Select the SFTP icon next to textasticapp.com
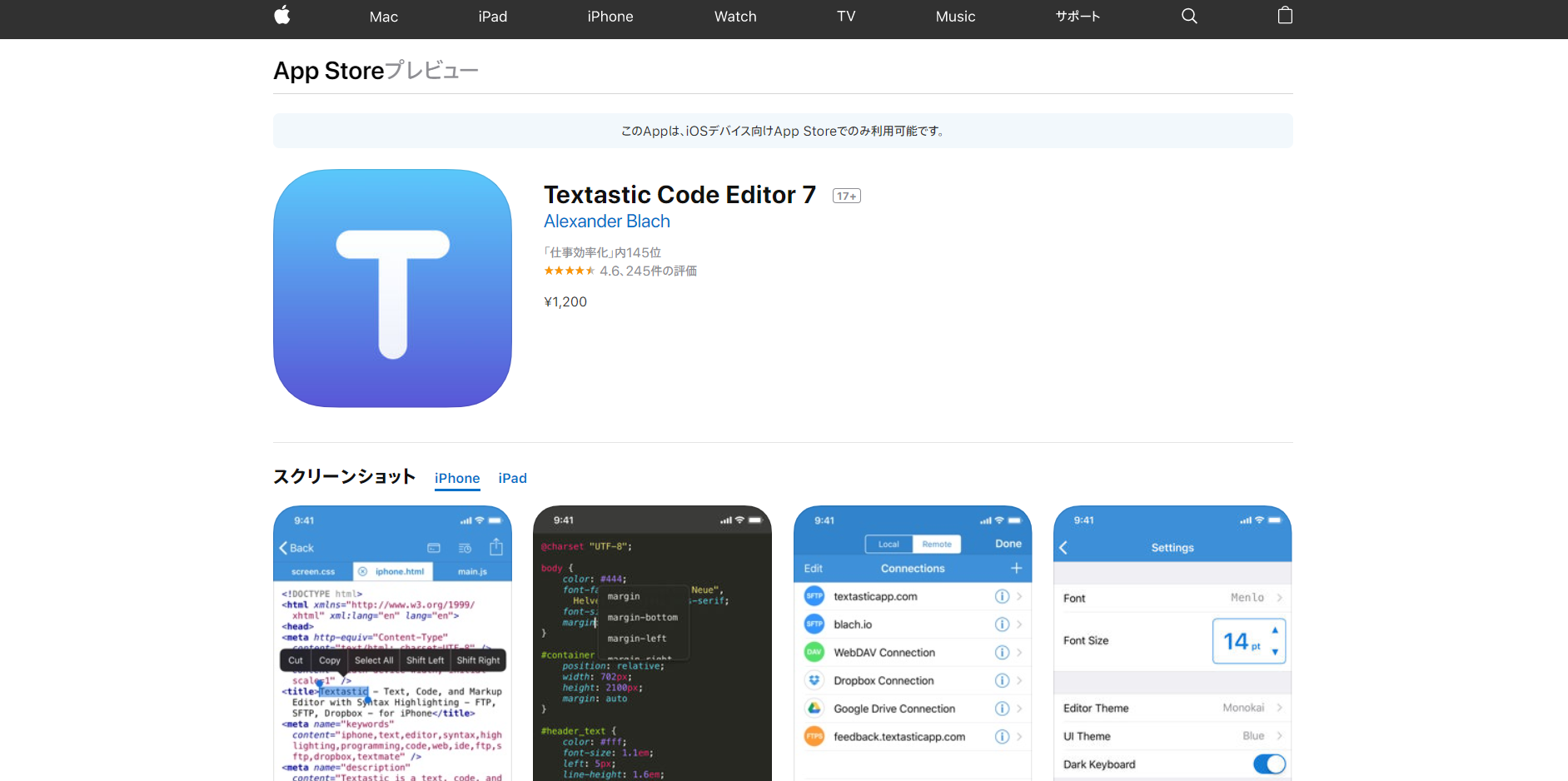The width and height of the screenshot is (1568, 781). tap(814, 596)
